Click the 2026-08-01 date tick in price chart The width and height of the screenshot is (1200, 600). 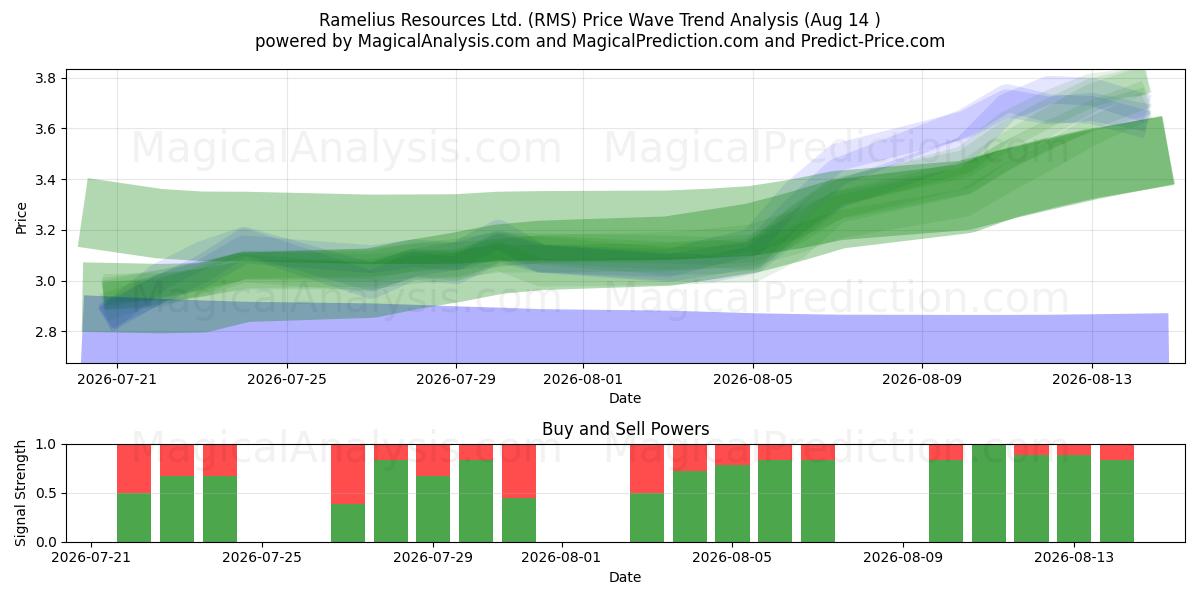click(x=583, y=379)
